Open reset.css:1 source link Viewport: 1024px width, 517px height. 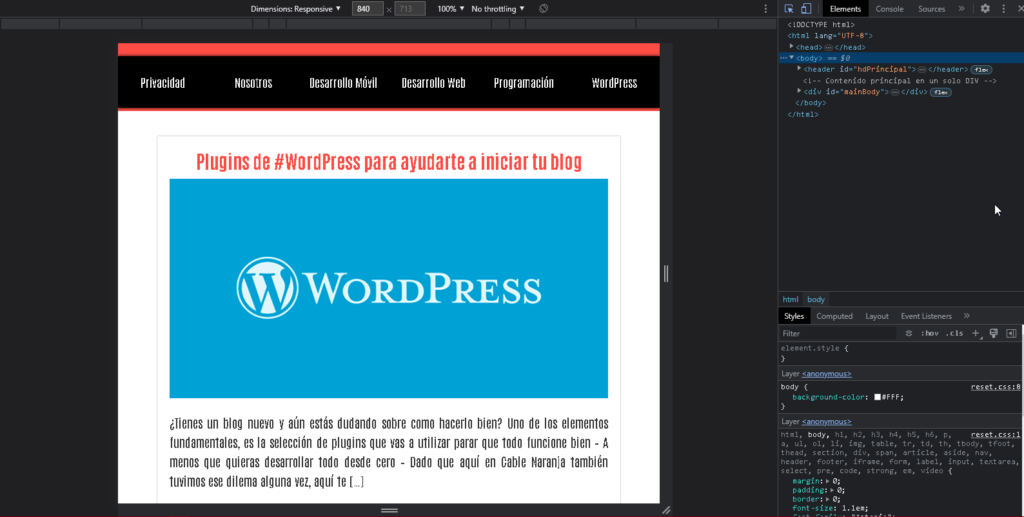(x=995, y=435)
